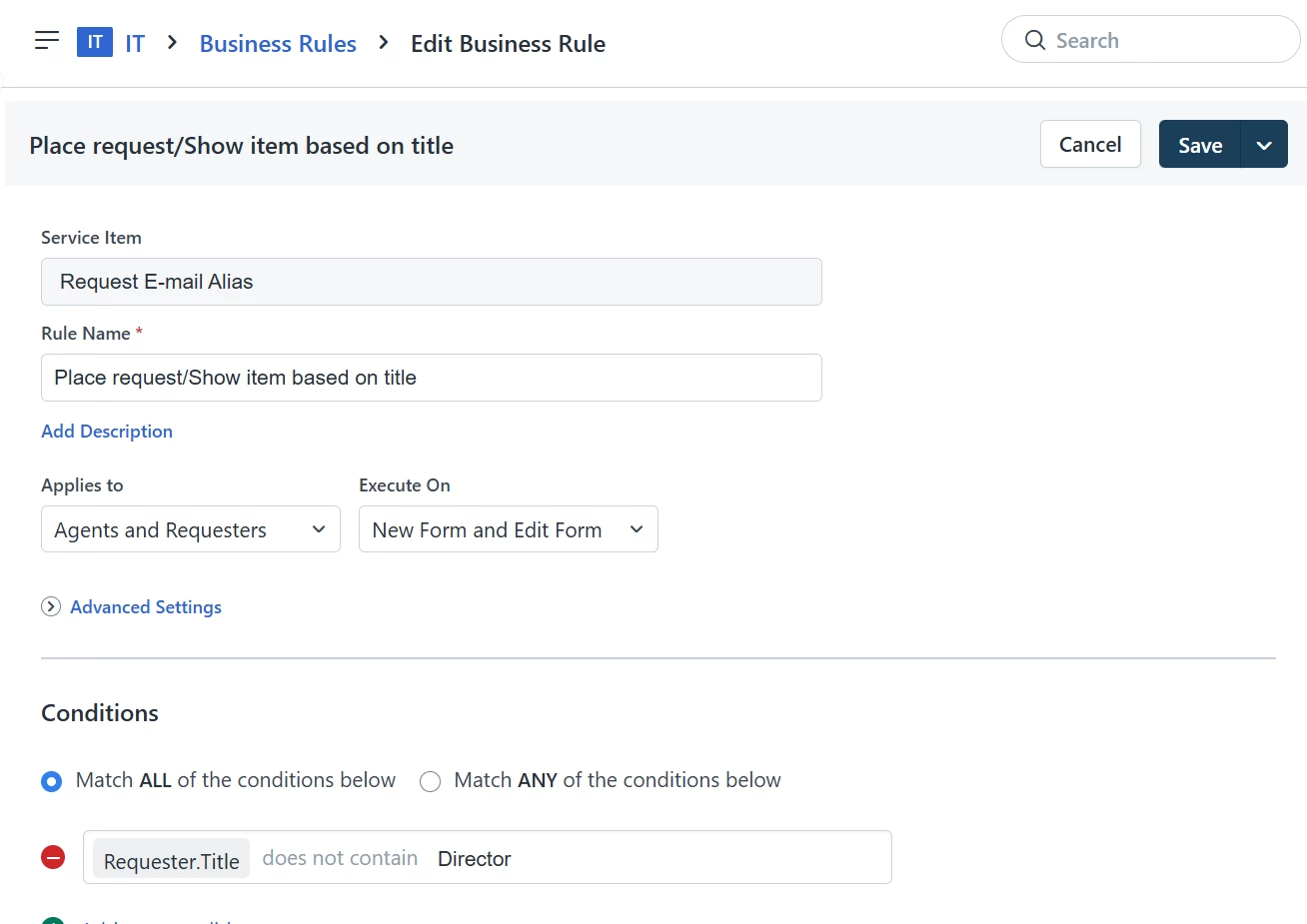
Task: Click the Cancel button
Action: pos(1090,145)
